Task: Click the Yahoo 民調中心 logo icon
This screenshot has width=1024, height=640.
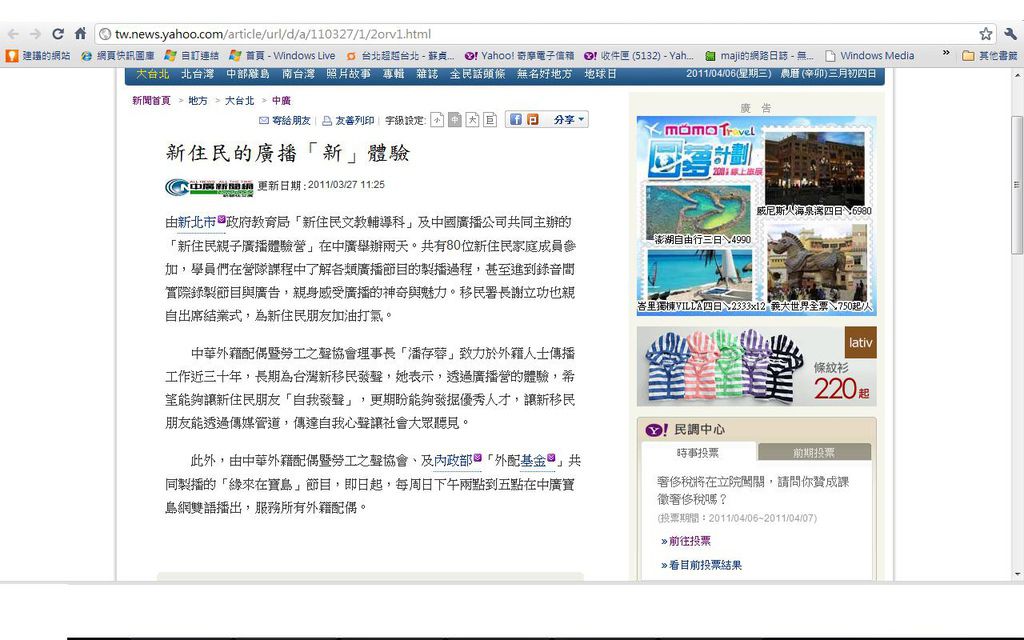Action: click(x=656, y=430)
